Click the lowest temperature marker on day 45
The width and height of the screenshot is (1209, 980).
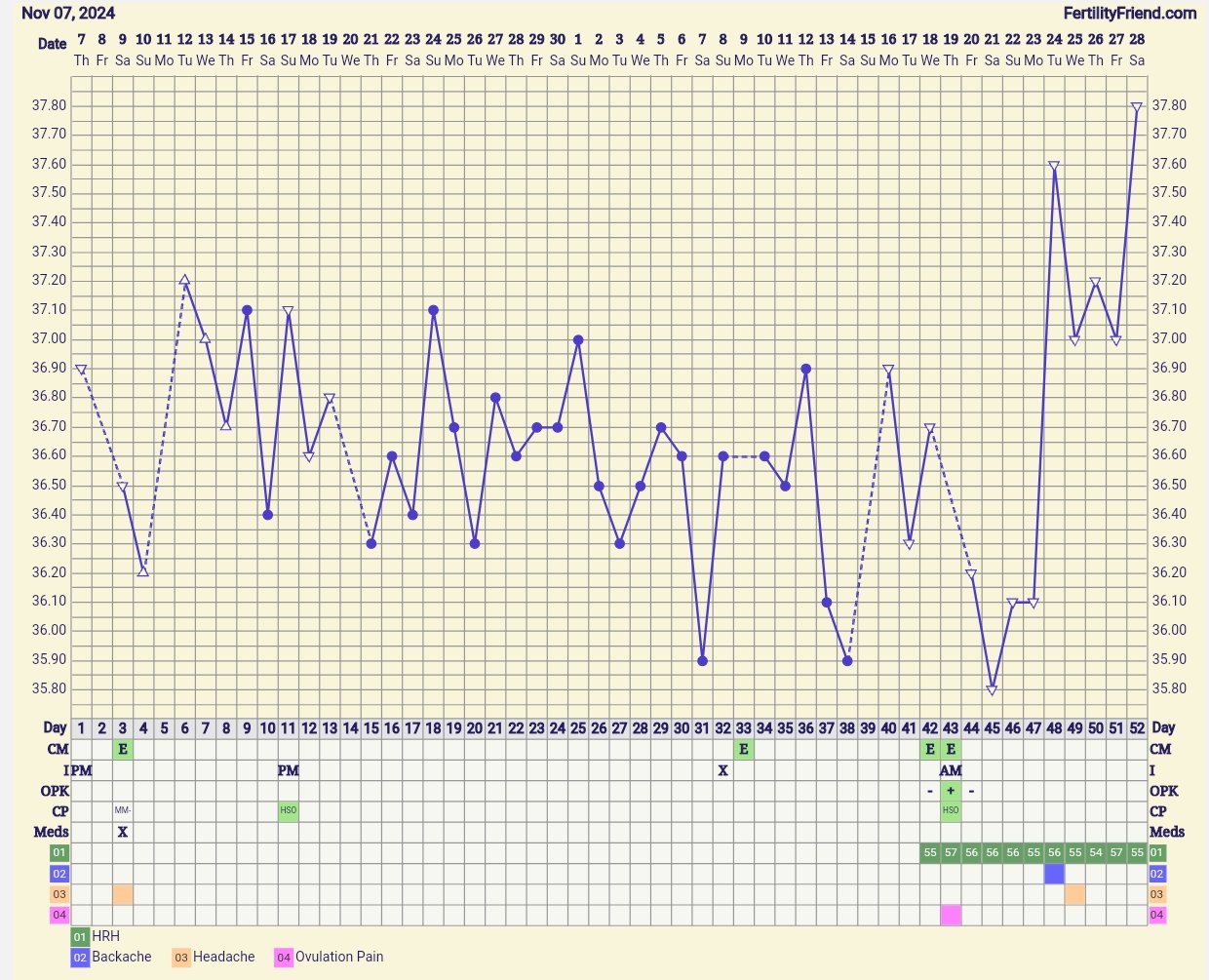tap(992, 689)
